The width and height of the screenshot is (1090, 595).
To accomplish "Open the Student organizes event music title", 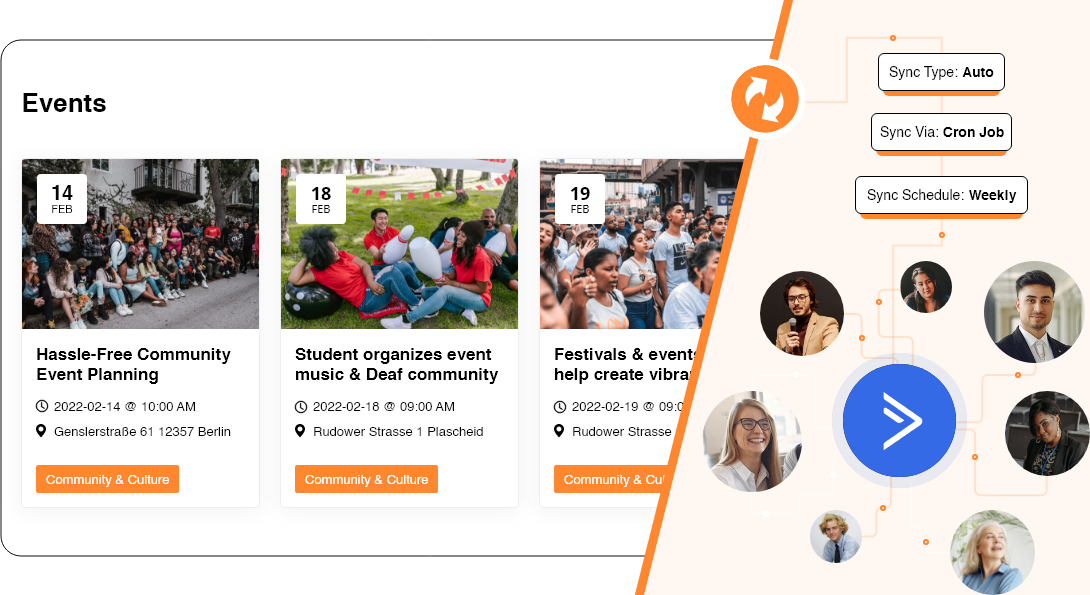I will [x=396, y=364].
